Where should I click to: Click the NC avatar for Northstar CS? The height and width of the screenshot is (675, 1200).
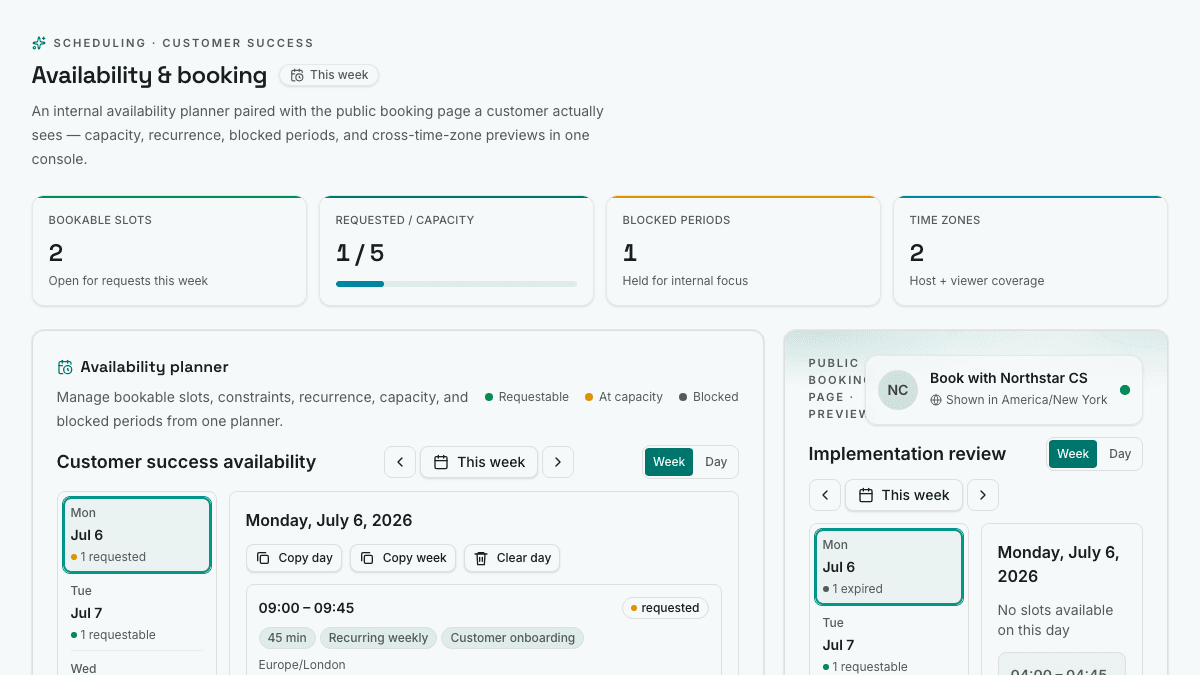point(898,390)
